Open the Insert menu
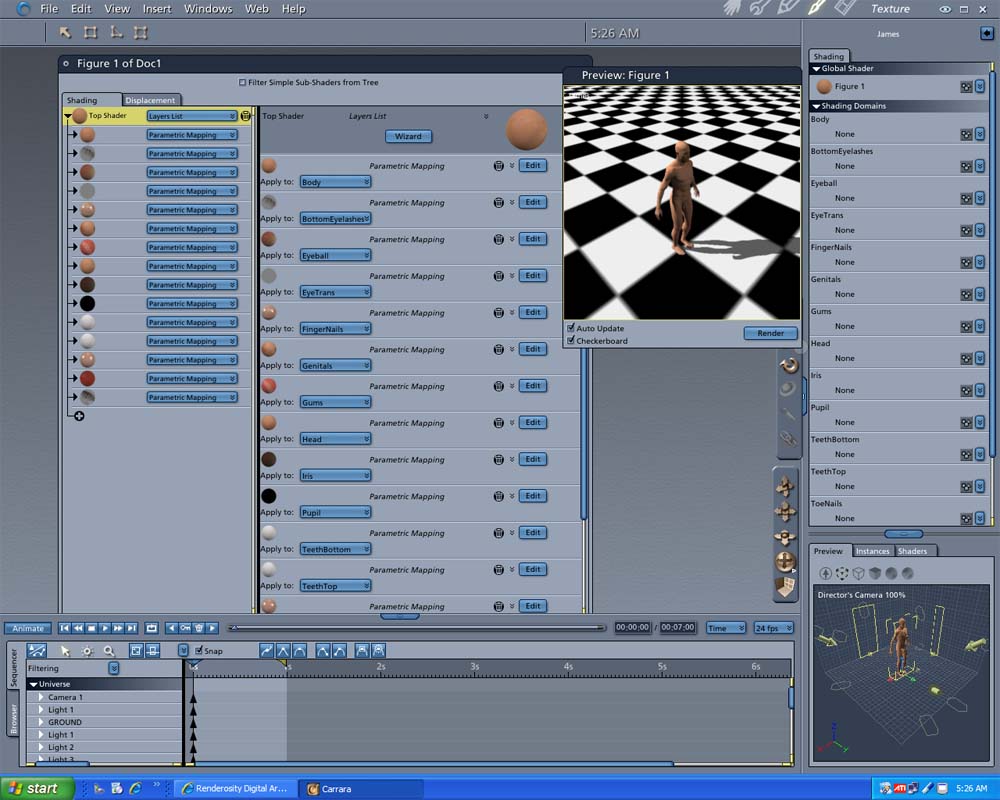The width and height of the screenshot is (1000, 800). point(157,9)
